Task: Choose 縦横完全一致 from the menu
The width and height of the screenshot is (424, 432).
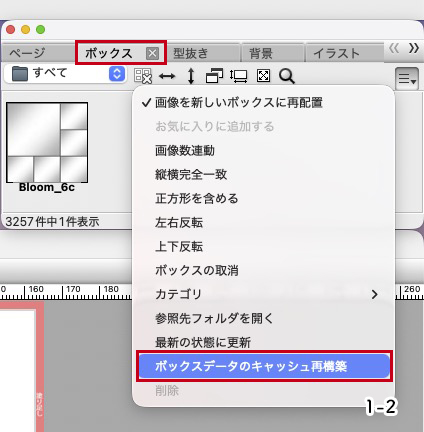Action: tap(263, 174)
